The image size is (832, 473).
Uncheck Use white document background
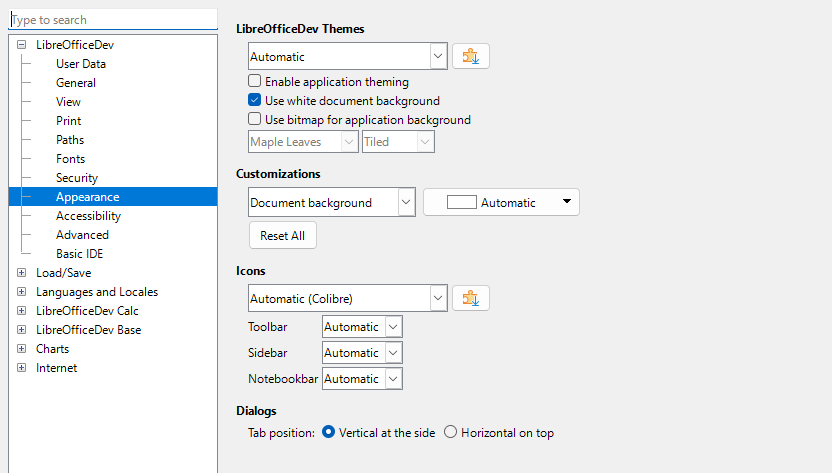pyautogui.click(x=255, y=100)
